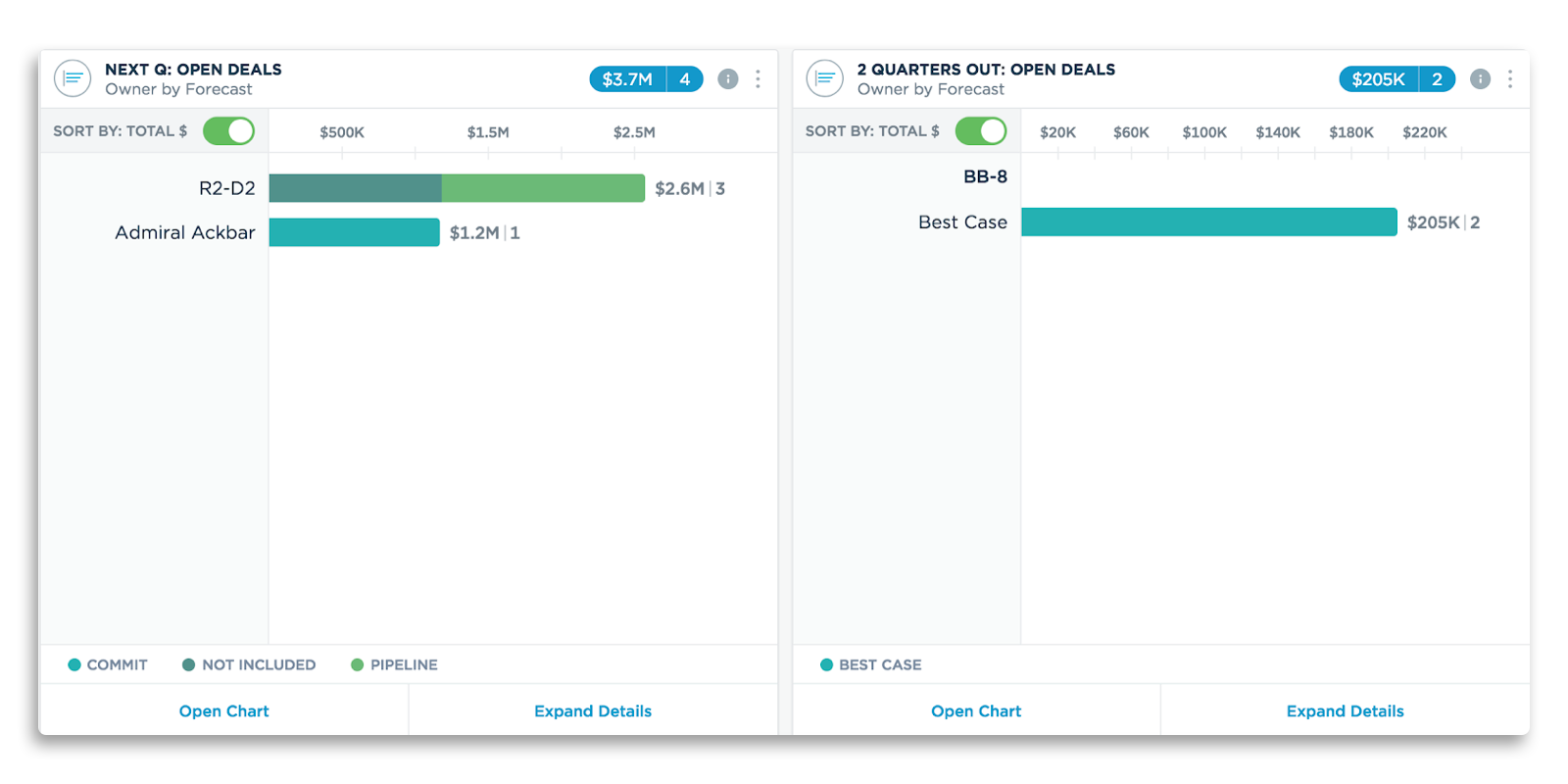The width and height of the screenshot is (1568, 784).
Task: Click Expand Details under Next Q: Open Deals
Action: (x=593, y=711)
